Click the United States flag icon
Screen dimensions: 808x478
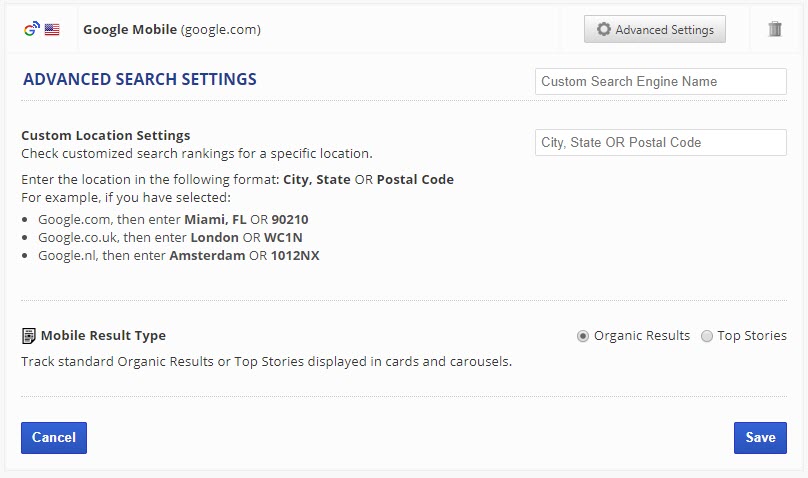click(52, 30)
